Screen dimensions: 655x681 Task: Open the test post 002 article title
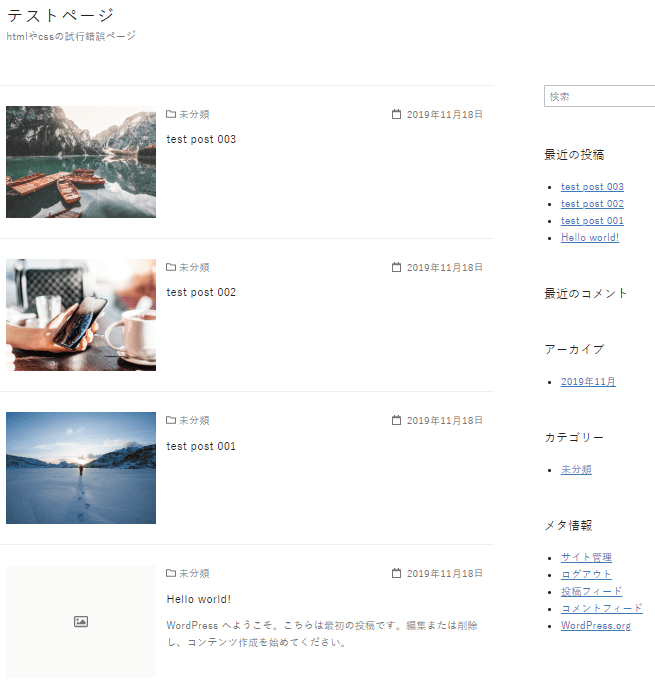point(201,292)
